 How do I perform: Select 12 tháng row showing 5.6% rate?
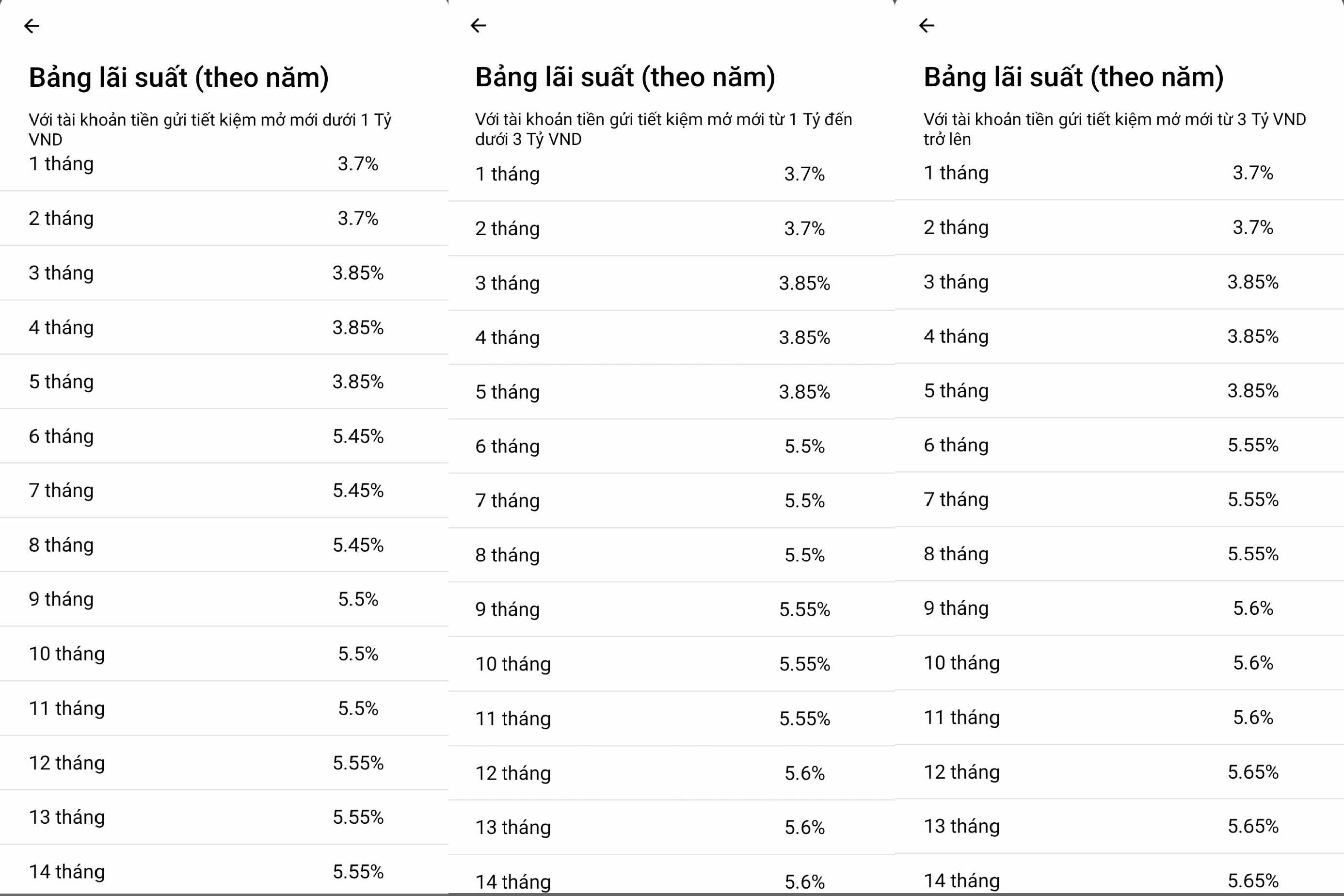(672, 773)
